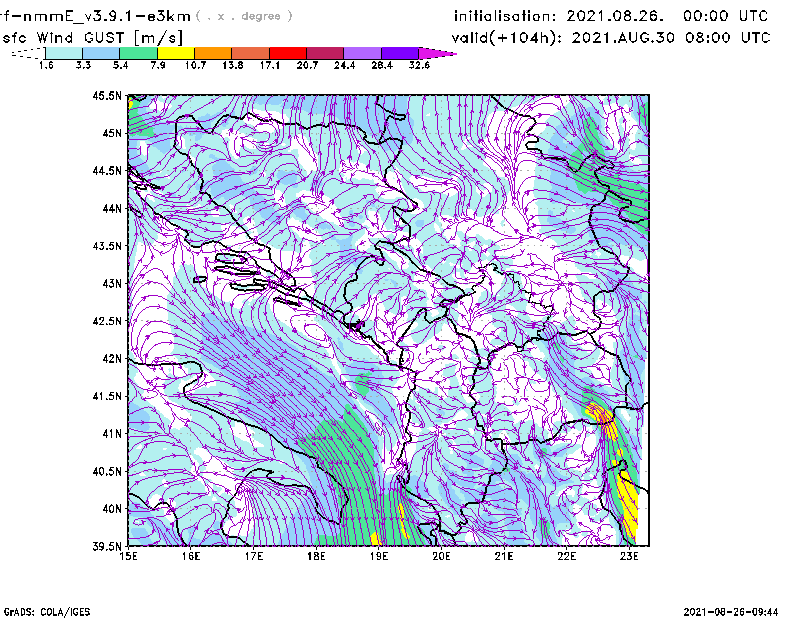The width and height of the screenshot is (800, 618).
Task: Click the 22E longitude label
Action: [566, 556]
